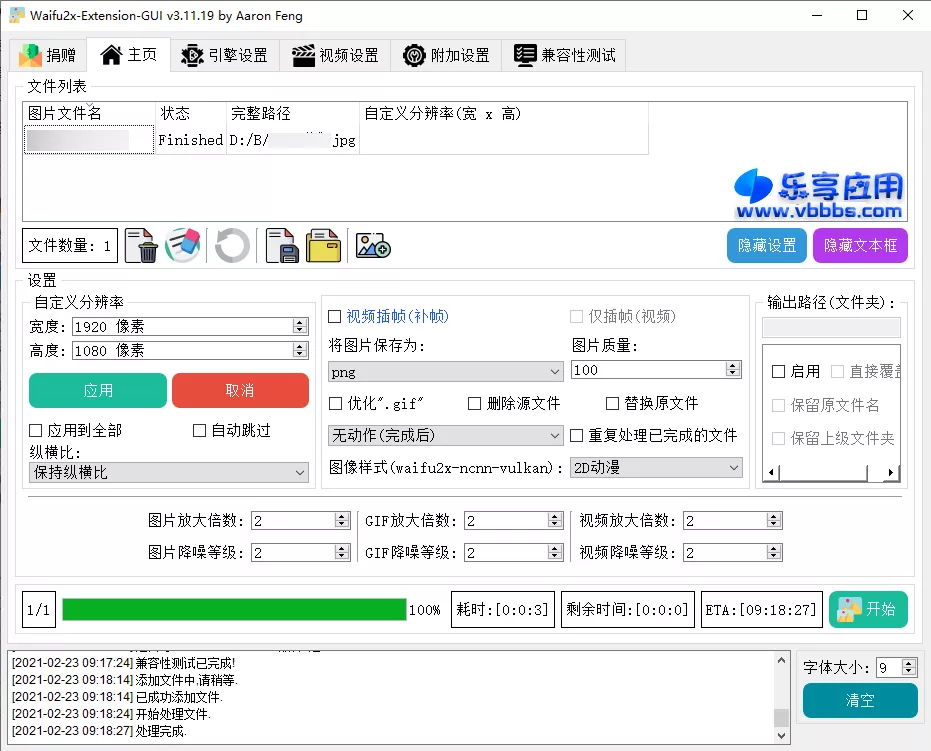Image resolution: width=931 pixels, height=751 pixels.
Task: Click the 清空 button to clear the log
Action: (x=859, y=701)
